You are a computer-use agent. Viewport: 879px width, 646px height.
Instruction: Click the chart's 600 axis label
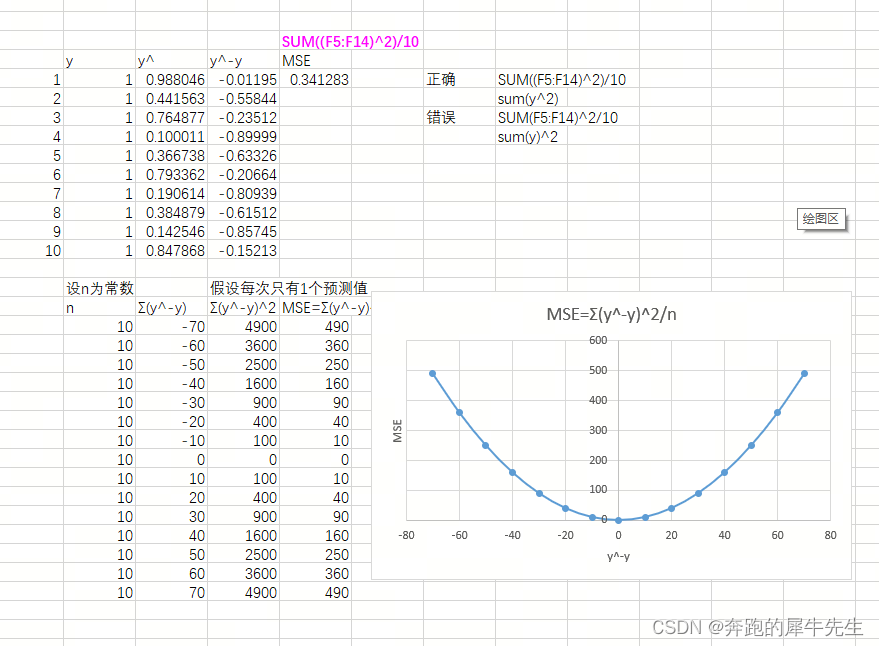(598, 340)
